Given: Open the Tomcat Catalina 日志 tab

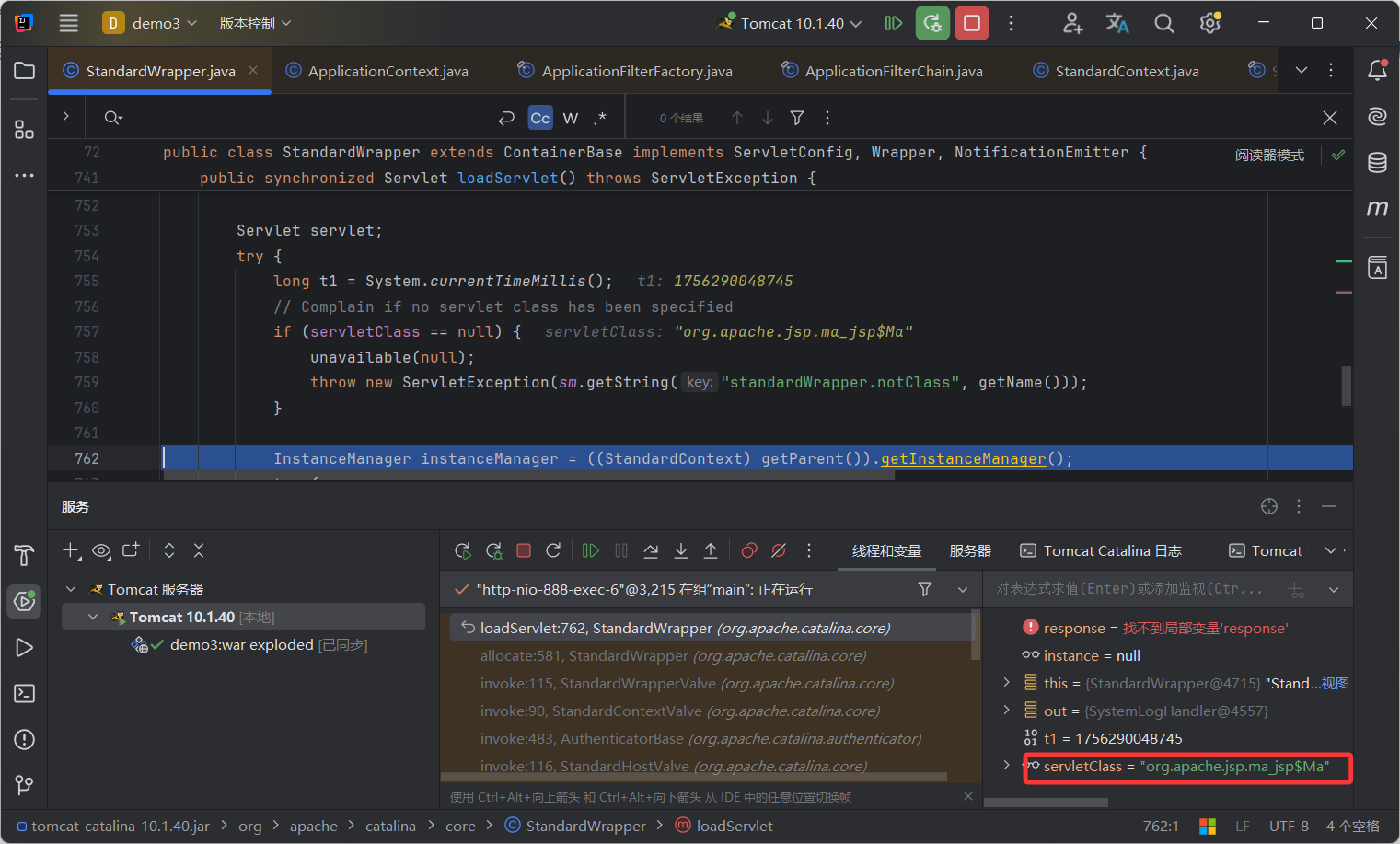Looking at the screenshot, I should (x=1101, y=550).
